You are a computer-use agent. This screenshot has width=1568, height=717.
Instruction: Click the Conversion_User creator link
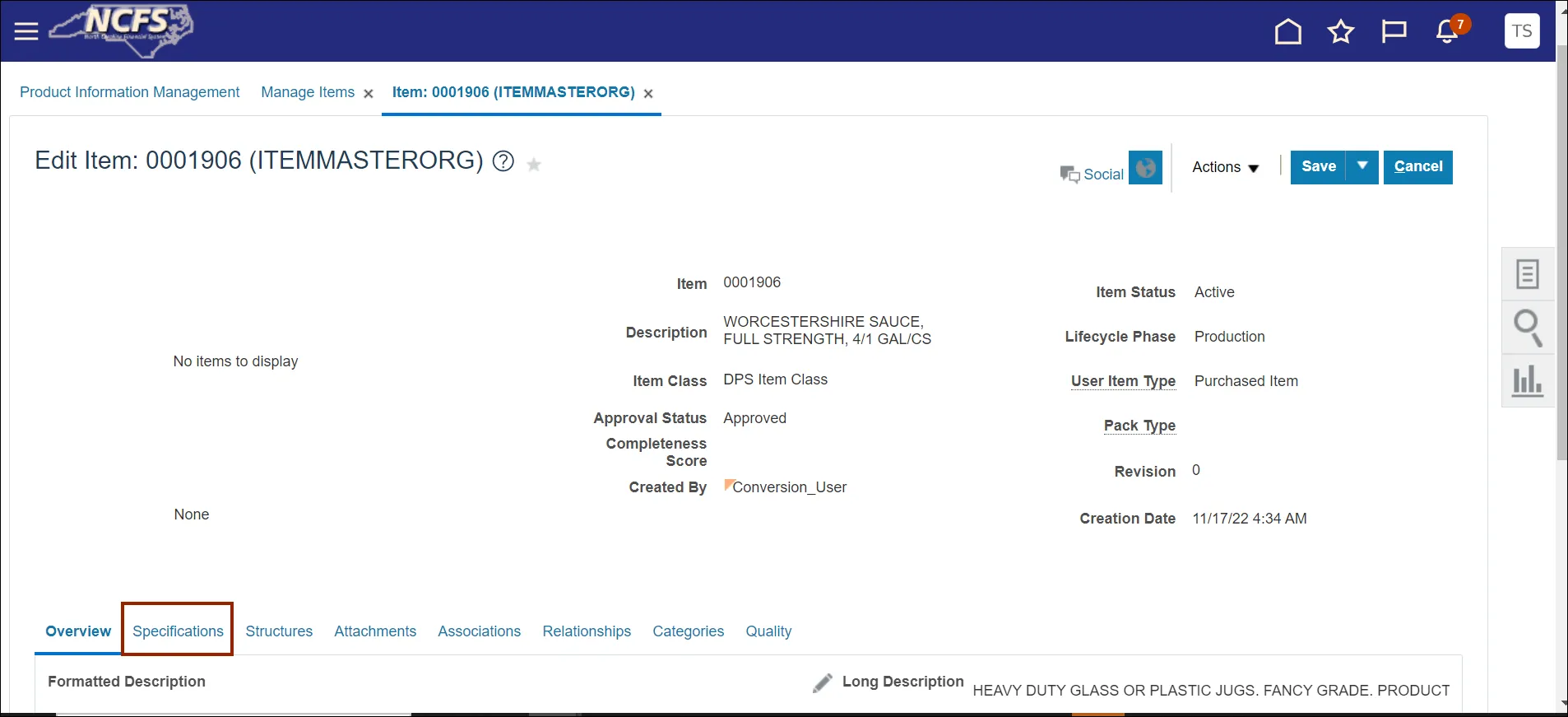tap(790, 487)
